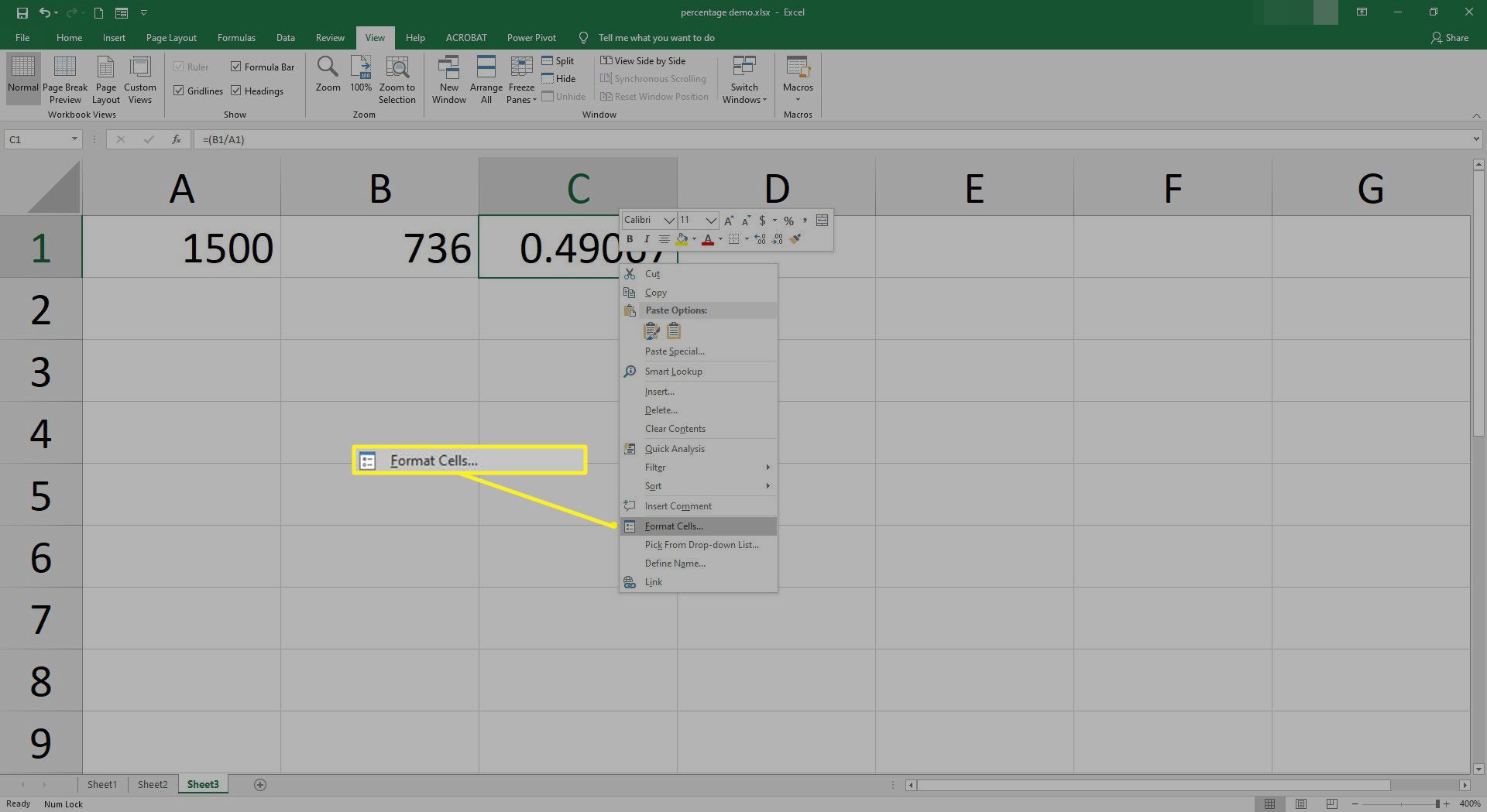Click Arrange All windows
Screen dimensions: 1487x812
click(x=486, y=80)
